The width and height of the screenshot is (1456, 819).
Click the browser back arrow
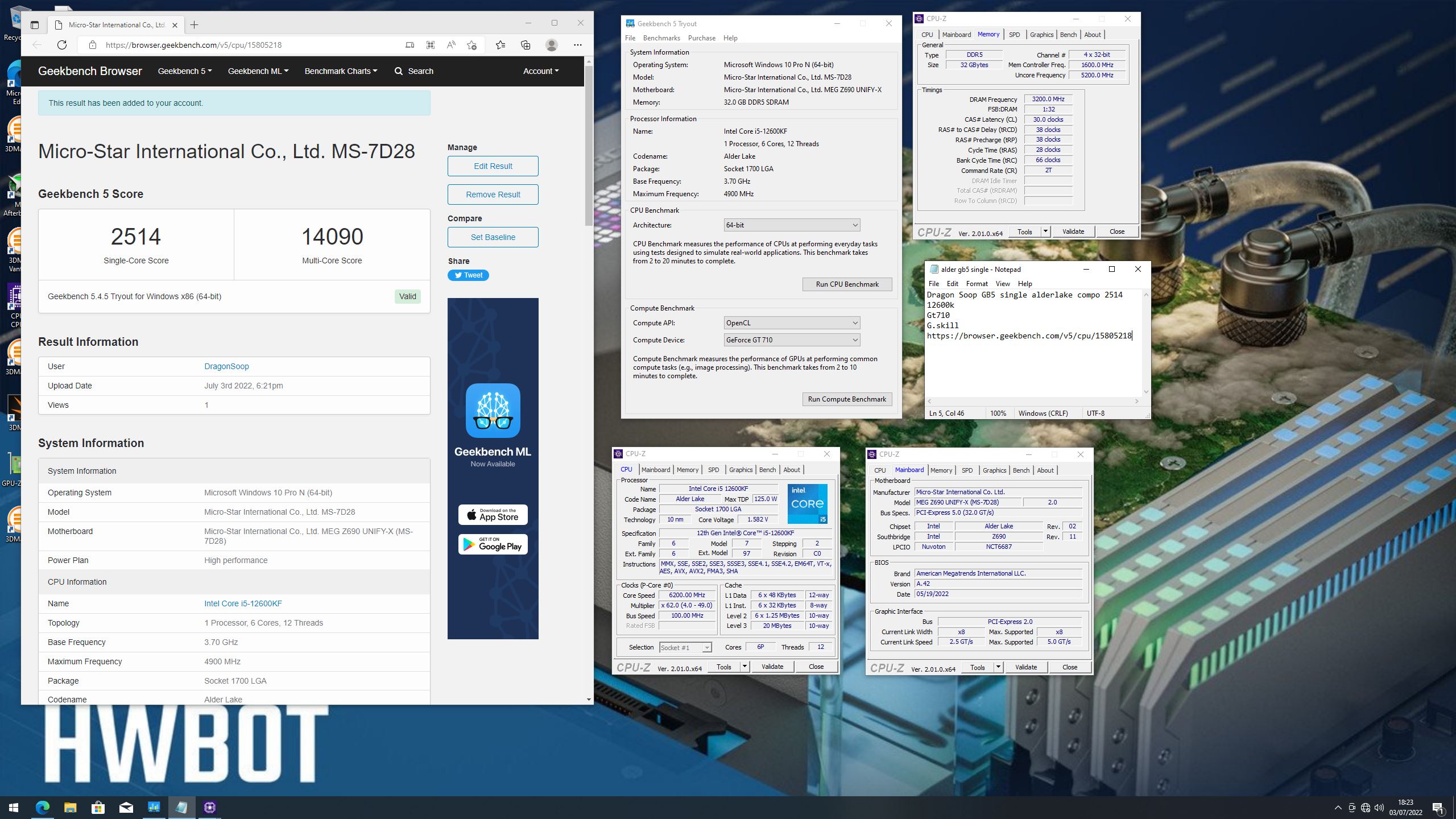37,45
